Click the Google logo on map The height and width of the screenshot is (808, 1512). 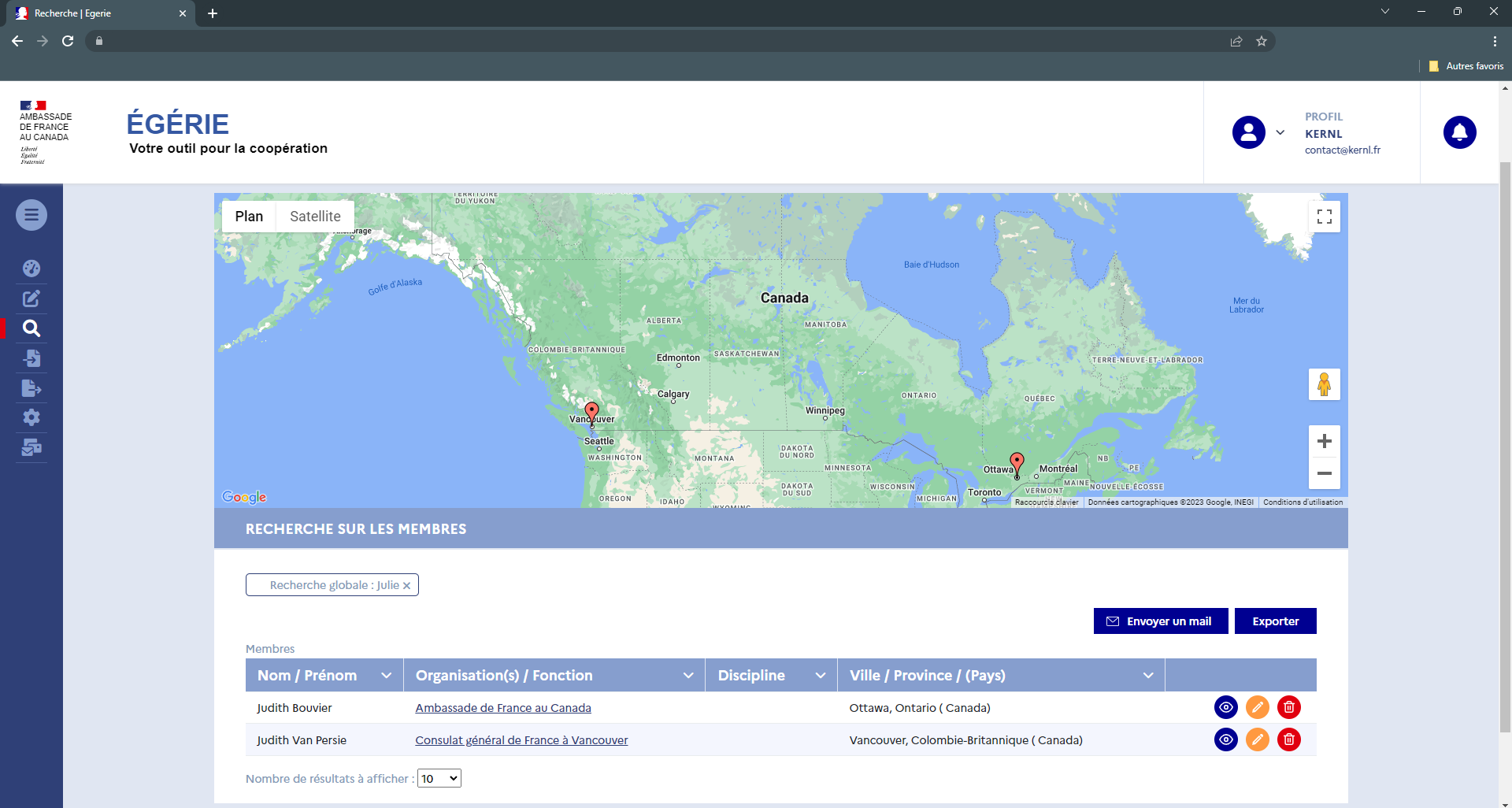244,497
